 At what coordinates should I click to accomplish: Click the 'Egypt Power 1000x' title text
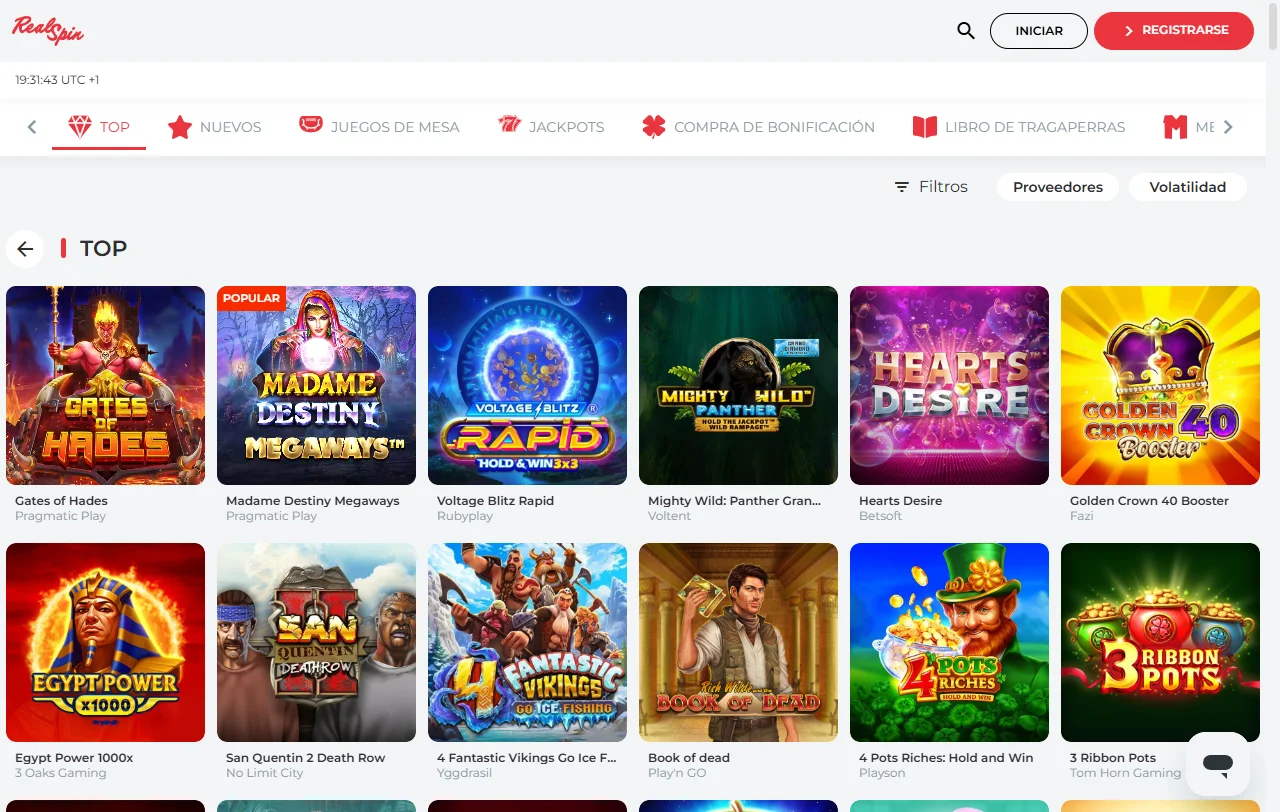(74, 758)
